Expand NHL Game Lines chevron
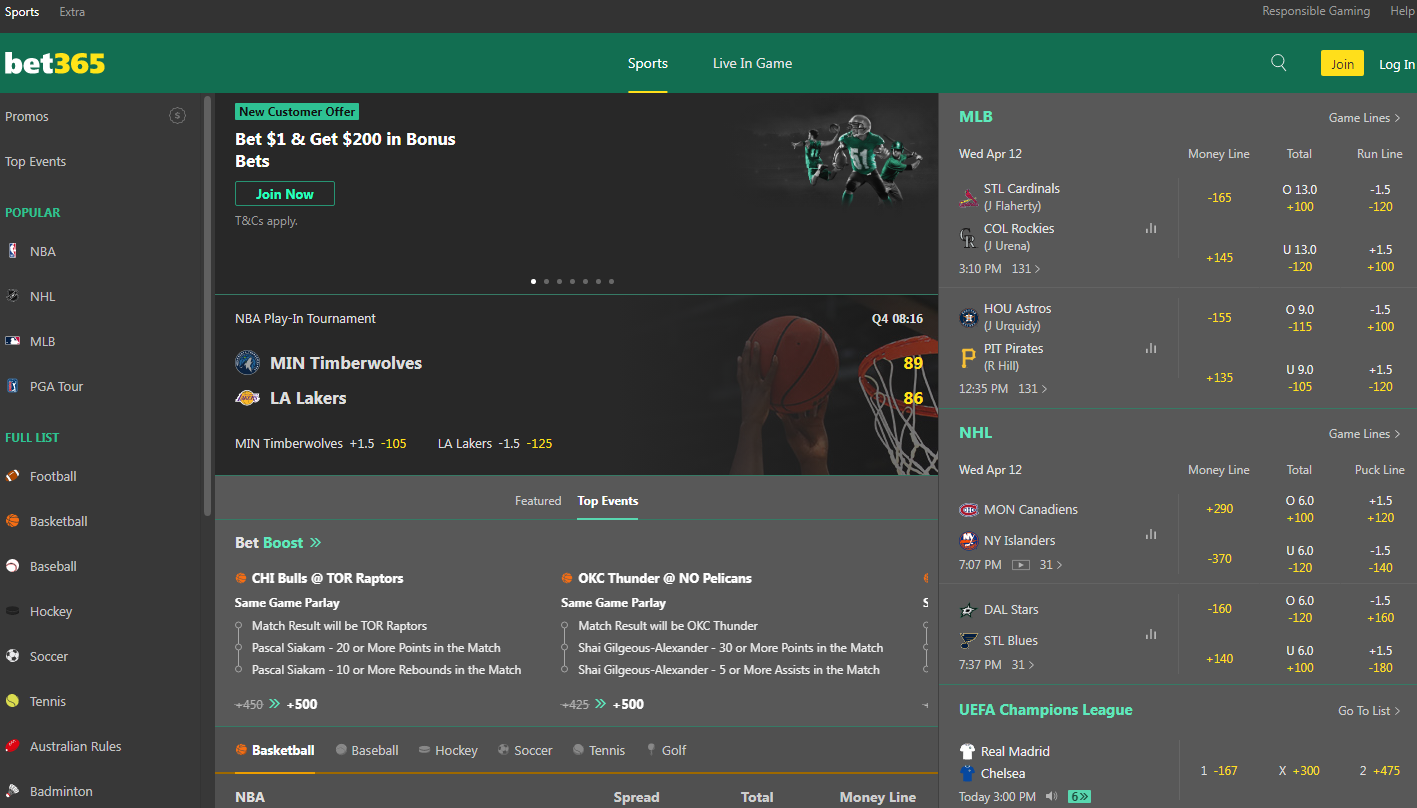Image resolution: width=1417 pixels, height=808 pixels. coord(1397,434)
